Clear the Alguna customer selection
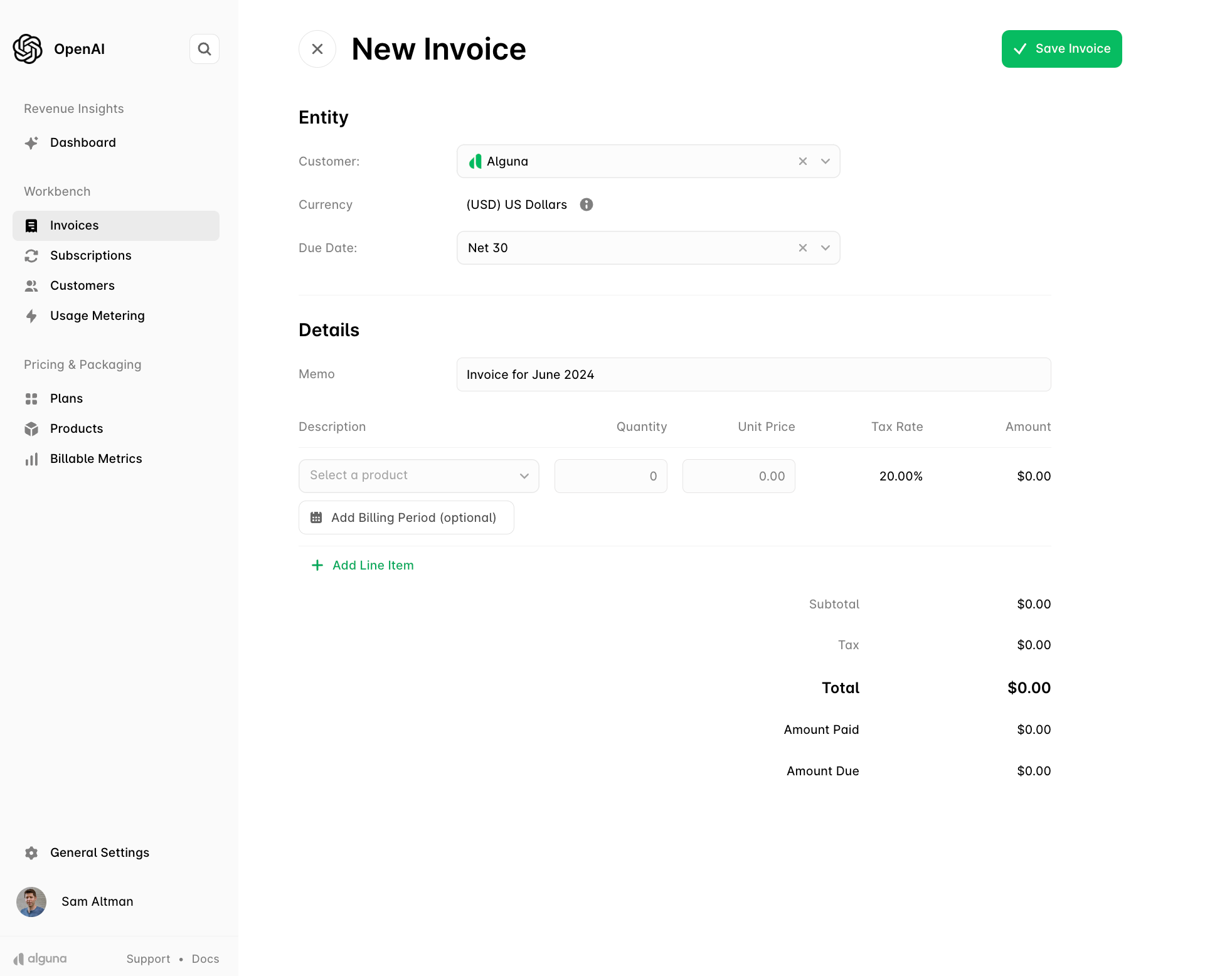 (x=803, y=161)
